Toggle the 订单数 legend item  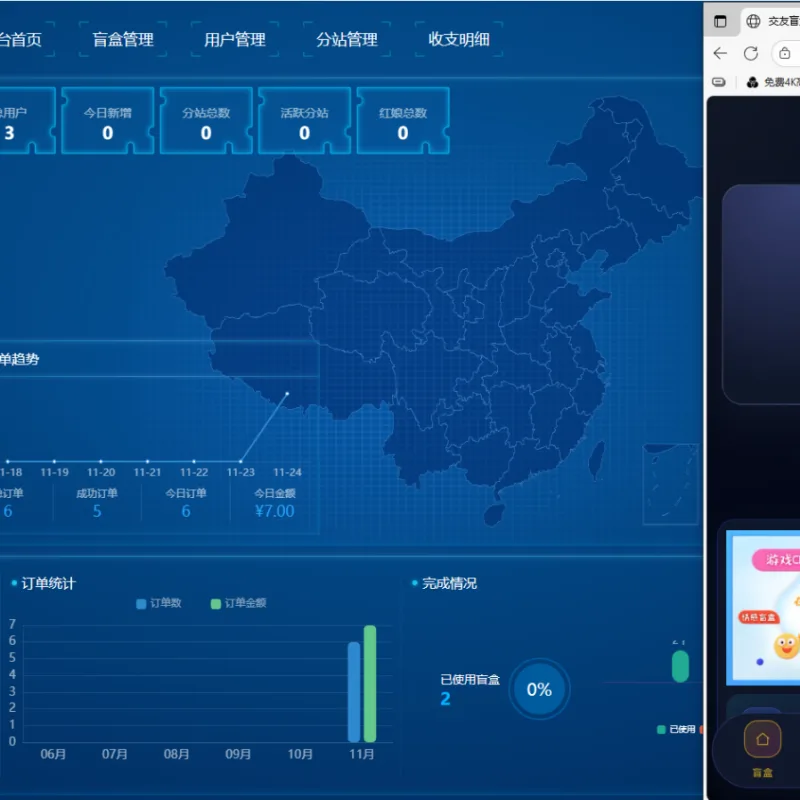(159, 604)
